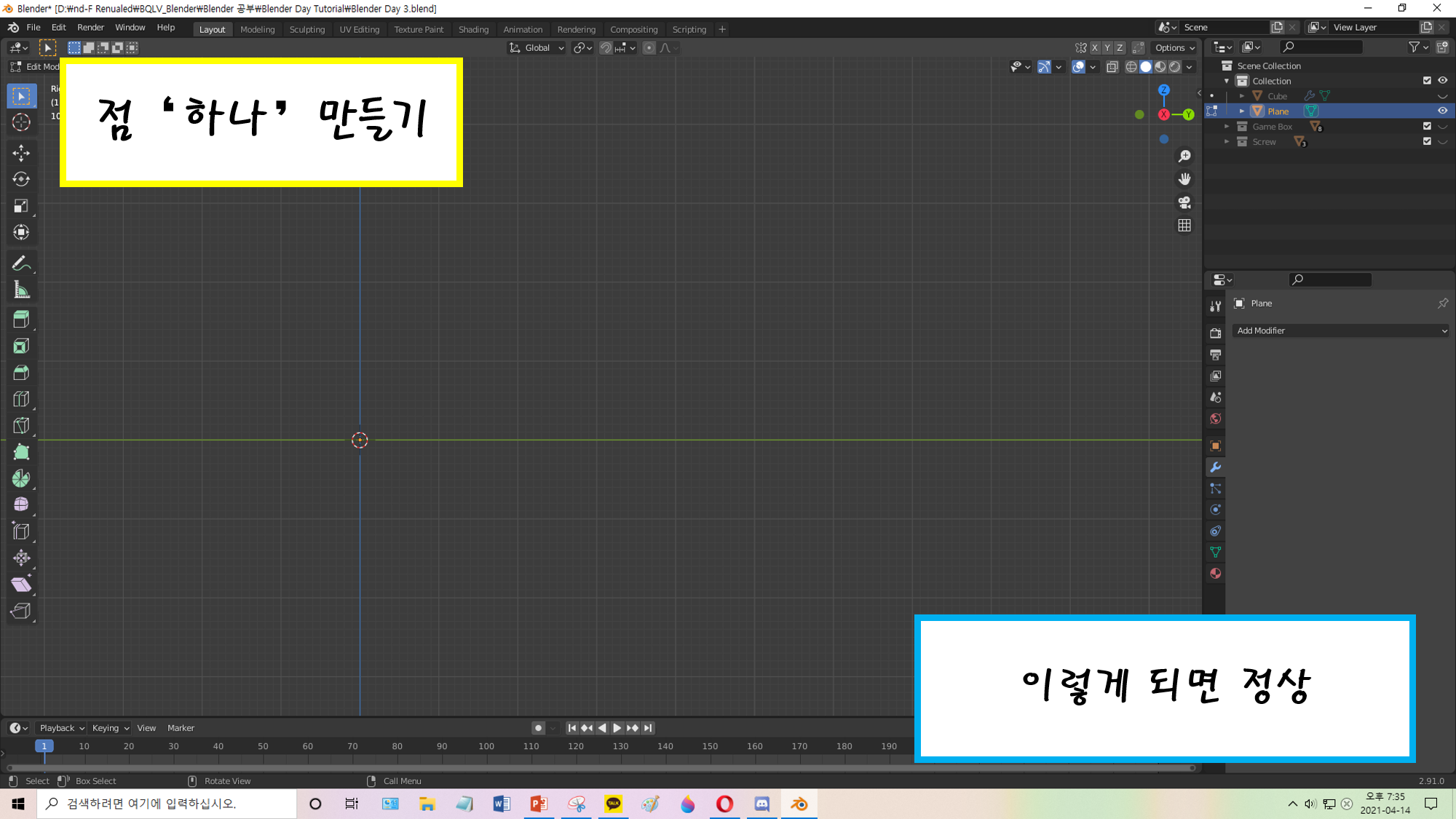The width and height of the screenshot is (1456, 819).
Task: Toggle X axis mirror button
Action: point(1094,48)
